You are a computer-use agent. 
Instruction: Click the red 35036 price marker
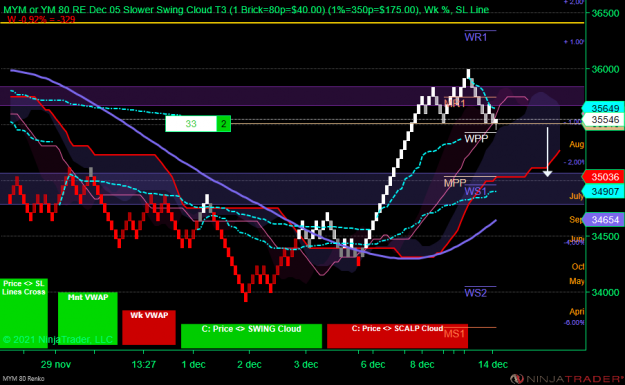603,177
